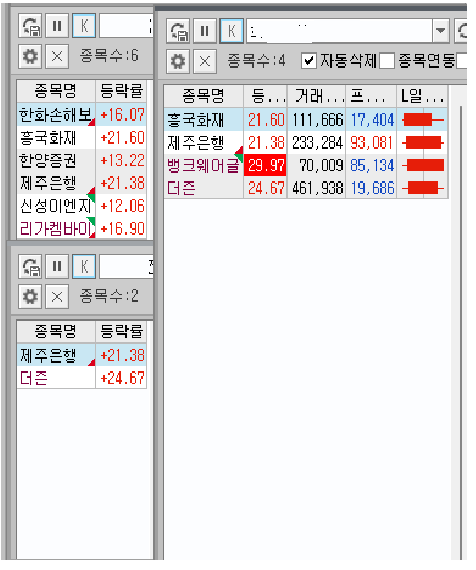476x570 pixels.
Task: Click highlighted 29.97 rate cell
Action: (x=265, y=165)
